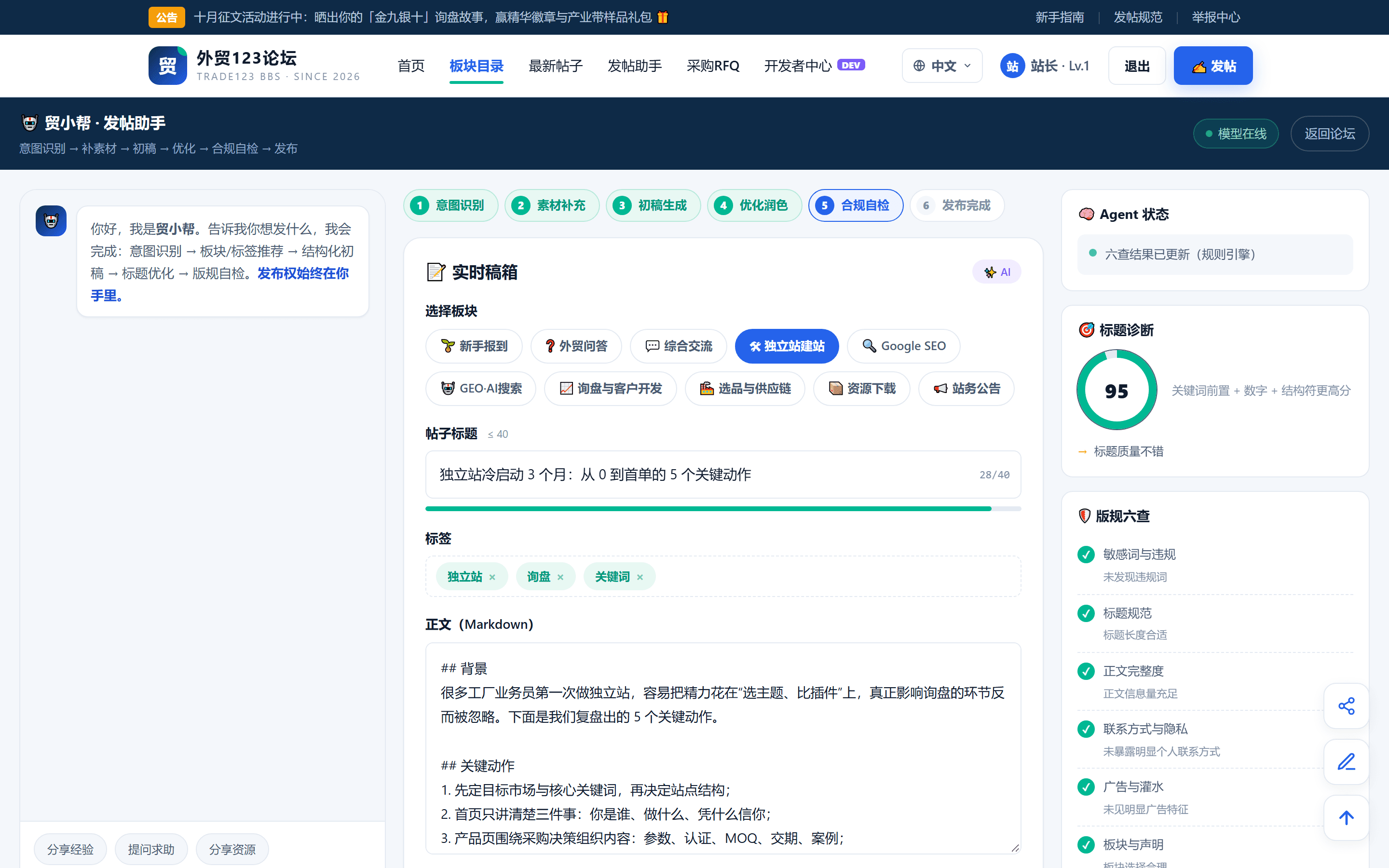This screenshot has width=1389, height=868.
Task: Click the 分享经验 quick prompt
Action: 70,849
